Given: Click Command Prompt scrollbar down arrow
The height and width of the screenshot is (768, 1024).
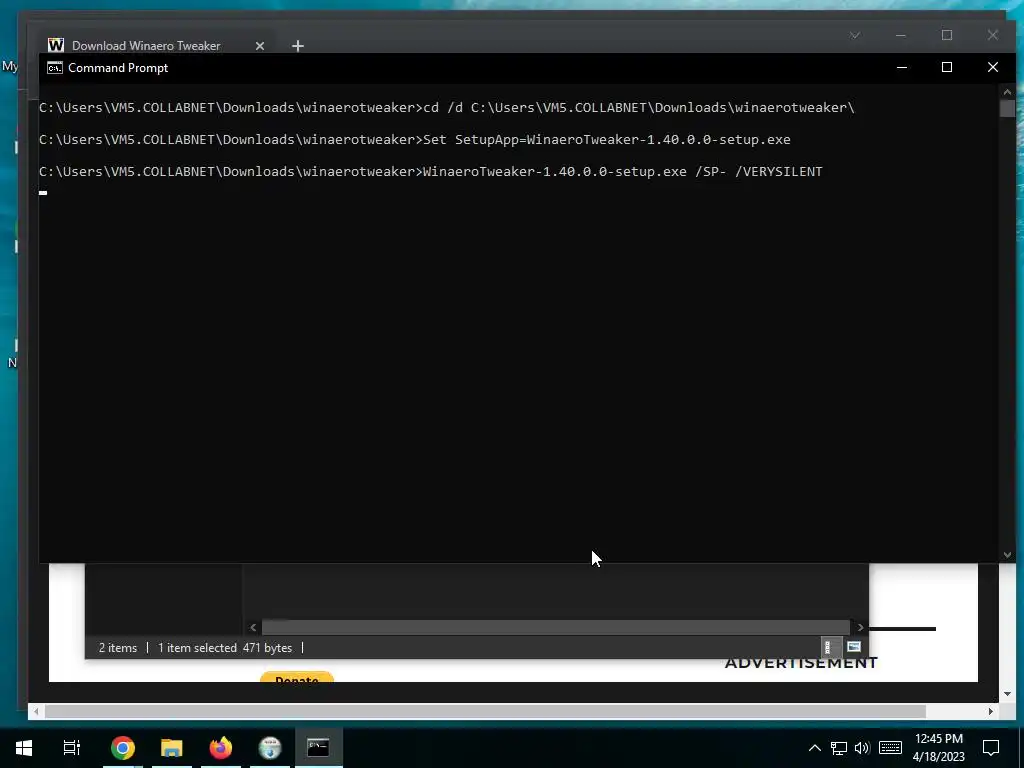Looking at the screenshot, I should point(1007,555).
